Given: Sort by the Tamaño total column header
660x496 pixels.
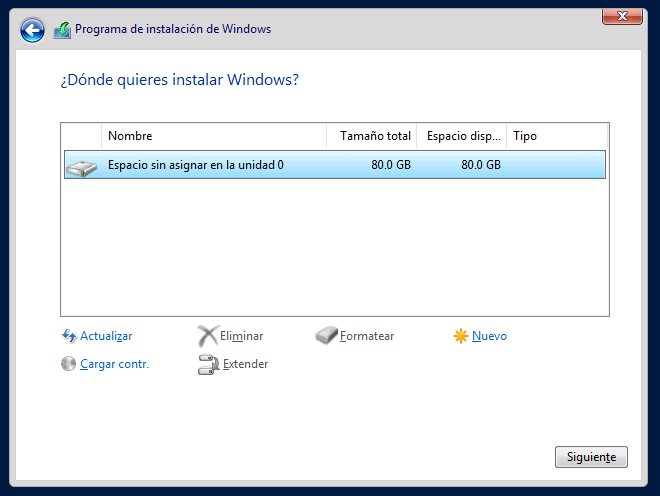Looking at the screenshot, I should click(372, 136).
